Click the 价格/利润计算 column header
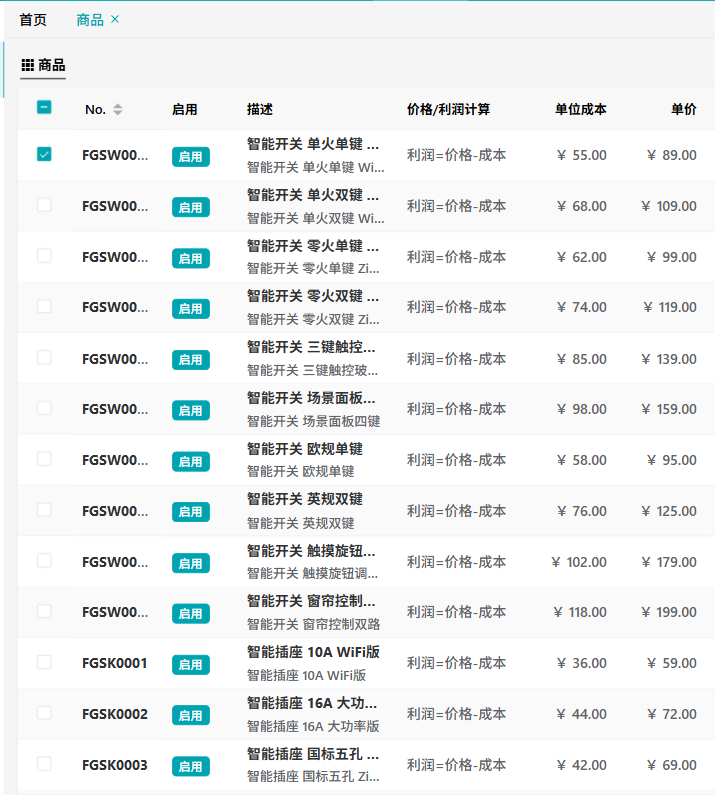This screenshot has width=715, height=795. [448, 110]
